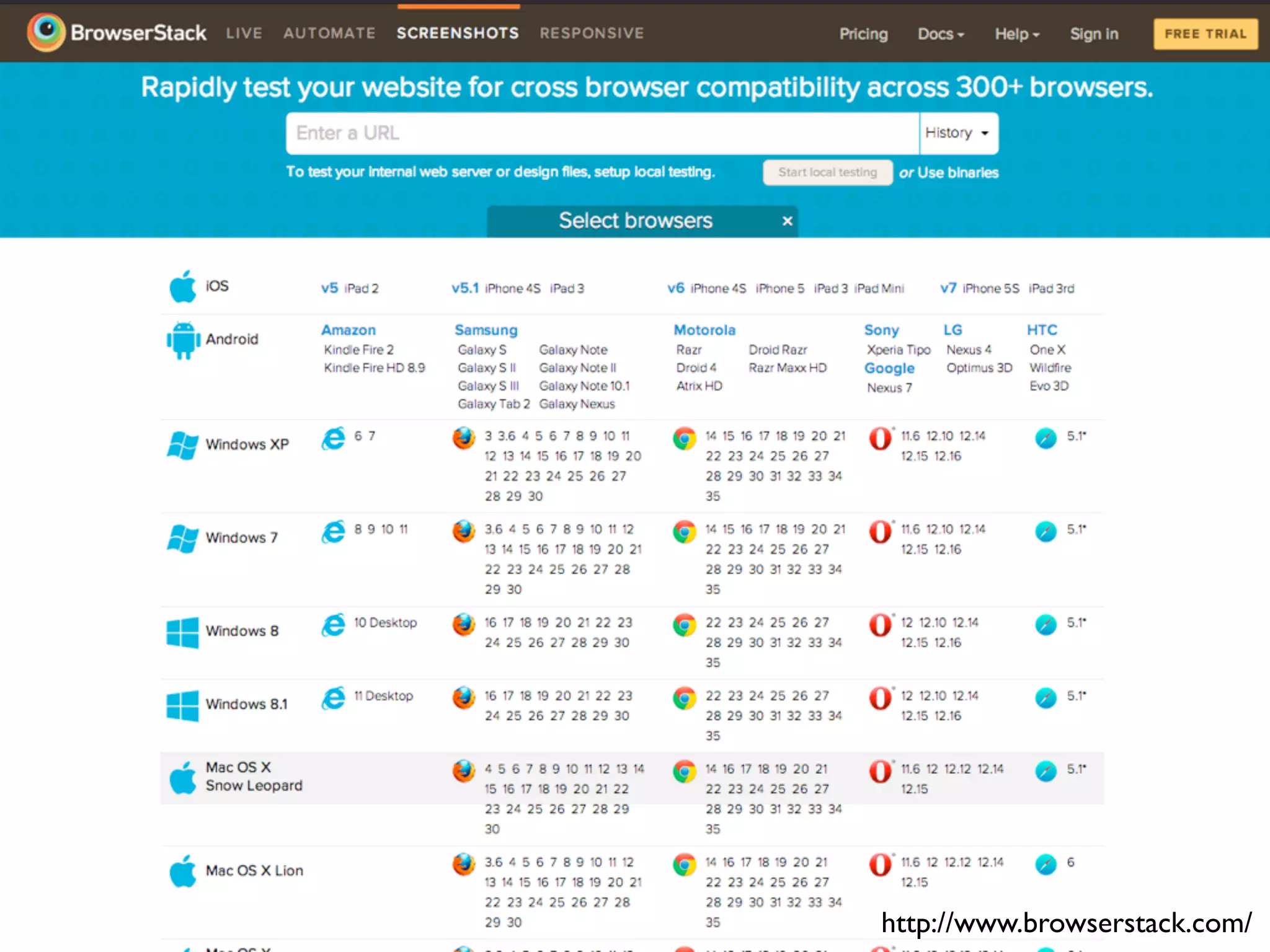Viewport: 1270px width, 952px height.
Task: Open the History dropdown
Action: 959,133
